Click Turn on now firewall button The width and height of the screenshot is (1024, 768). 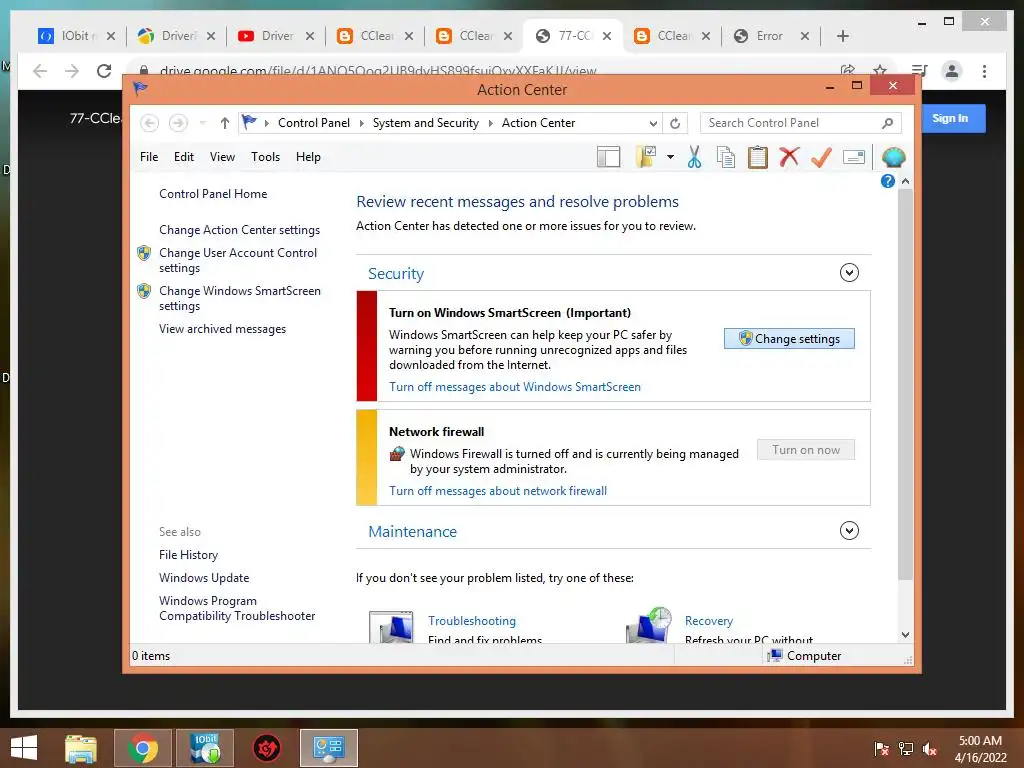(806, 449)
